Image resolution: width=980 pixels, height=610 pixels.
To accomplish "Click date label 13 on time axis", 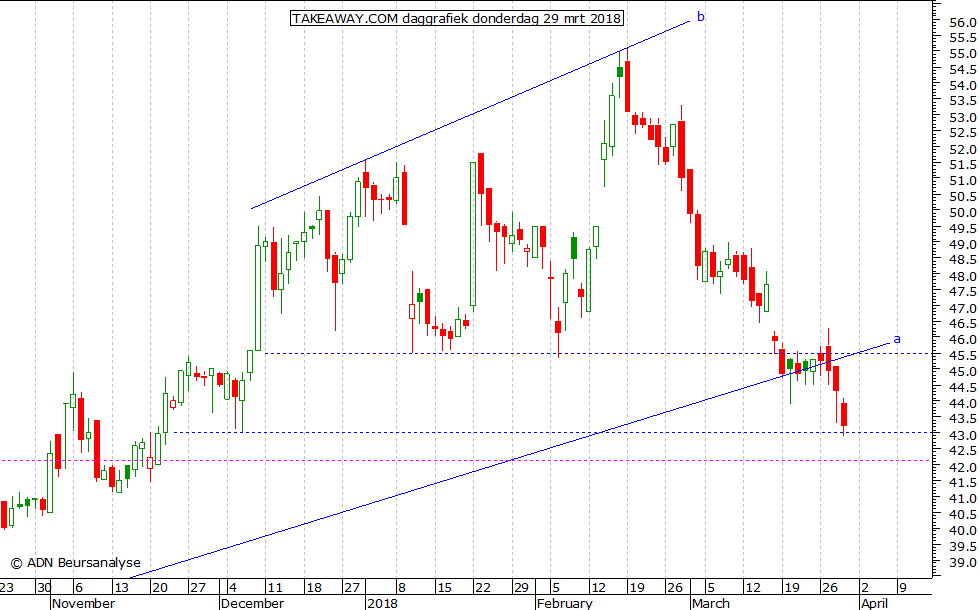I will click(121, 588).
